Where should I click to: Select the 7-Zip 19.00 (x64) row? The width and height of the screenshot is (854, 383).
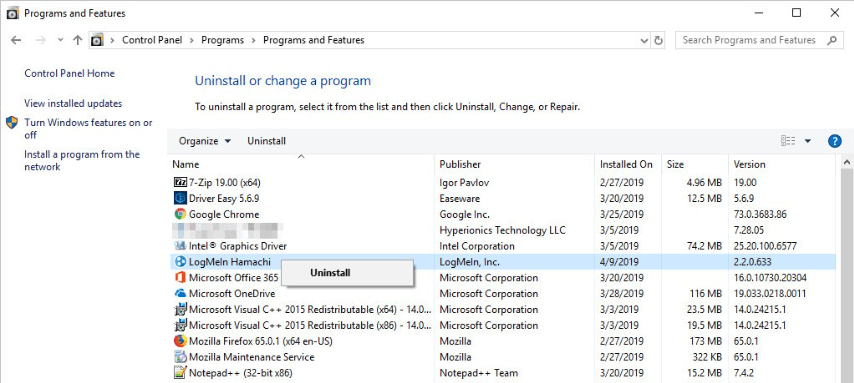pos(502,183)
